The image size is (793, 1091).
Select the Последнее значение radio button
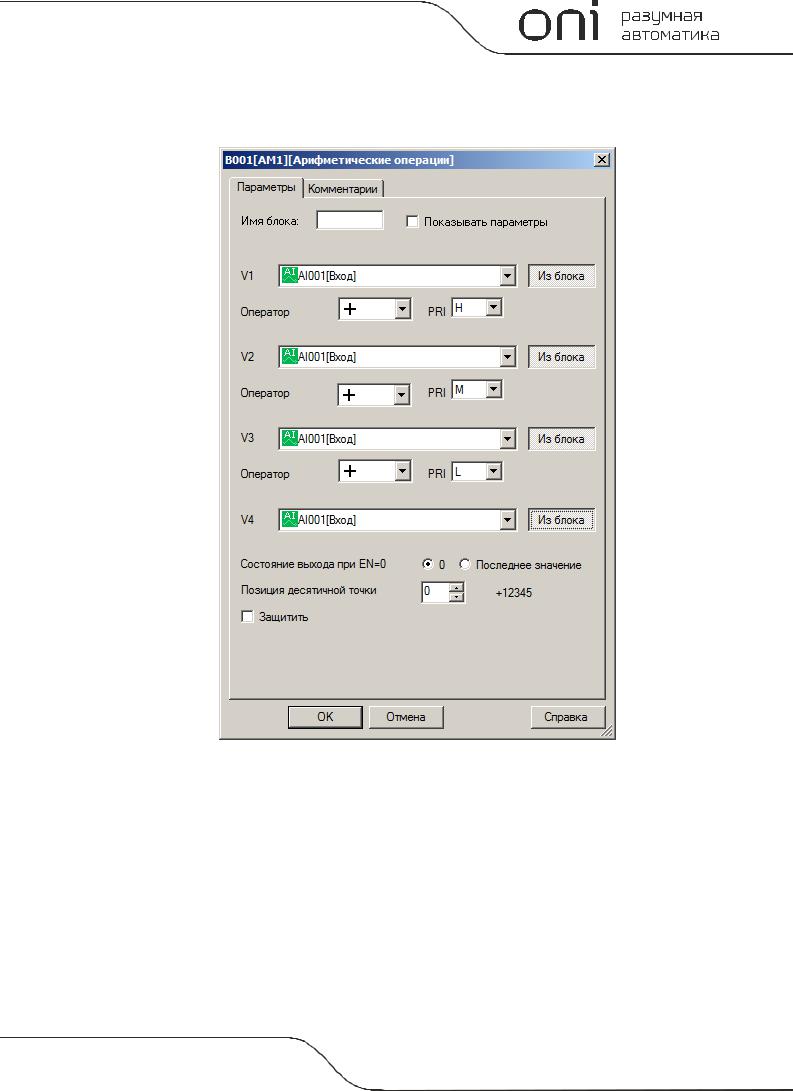pyautogui.click(x=465, y=564)
